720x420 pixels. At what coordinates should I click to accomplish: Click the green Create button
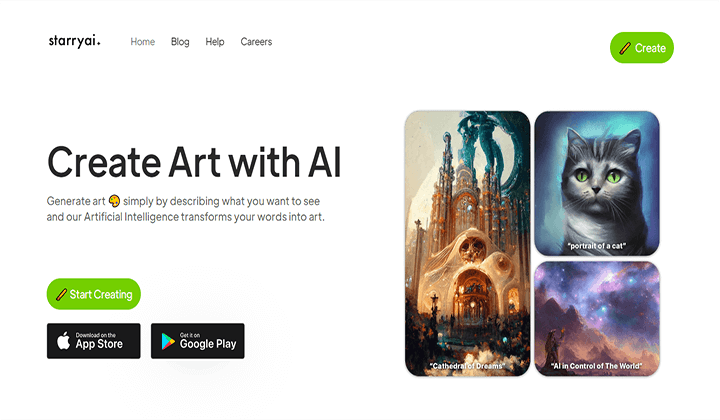coord(641,48)
